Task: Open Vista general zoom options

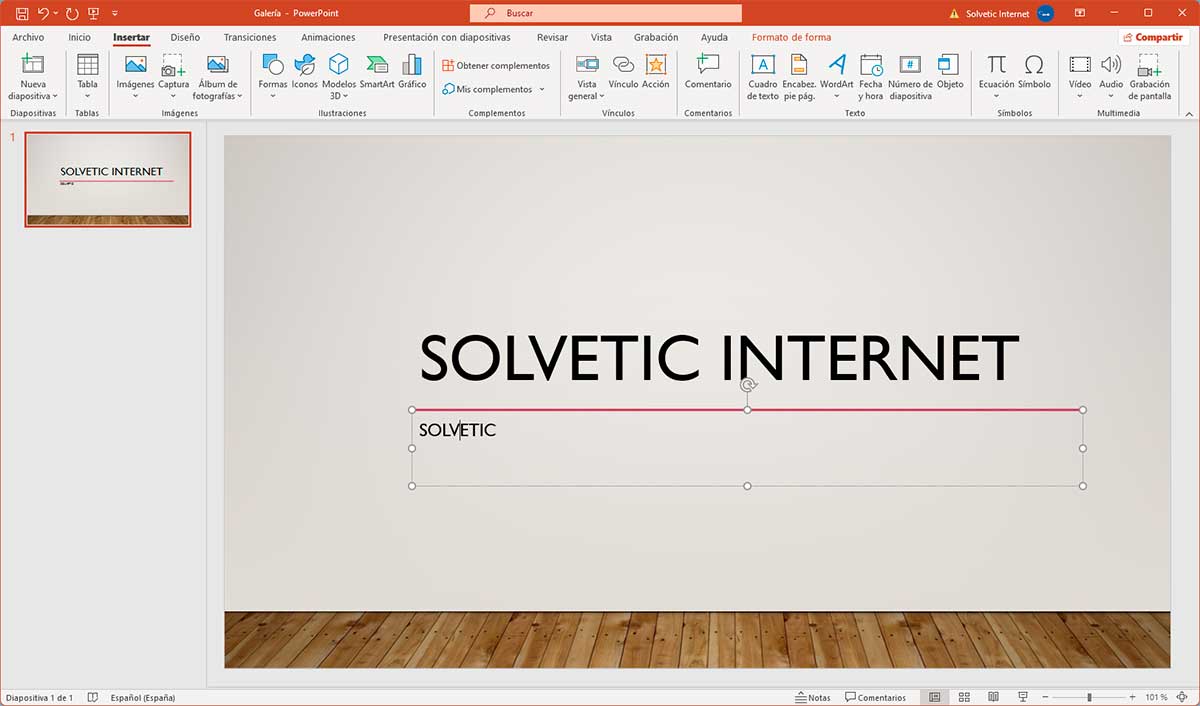Action: (587, 77)
